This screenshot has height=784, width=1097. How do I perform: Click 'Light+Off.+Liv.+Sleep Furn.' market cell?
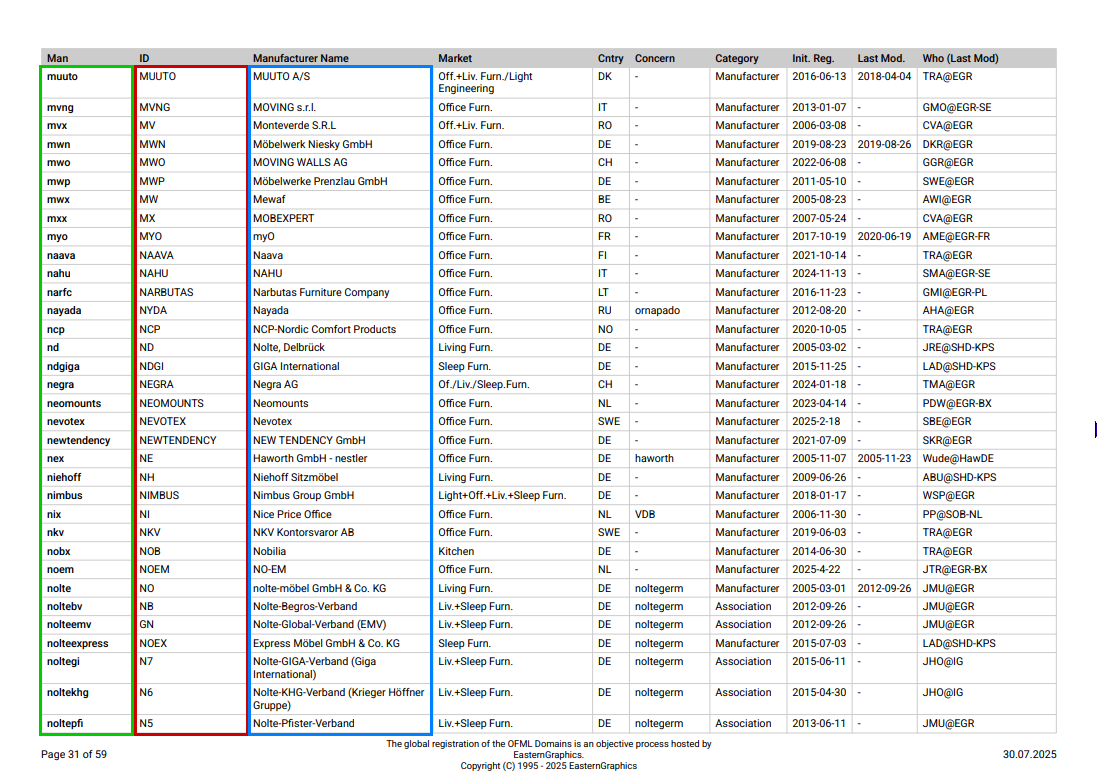click(x=502, y=496)
